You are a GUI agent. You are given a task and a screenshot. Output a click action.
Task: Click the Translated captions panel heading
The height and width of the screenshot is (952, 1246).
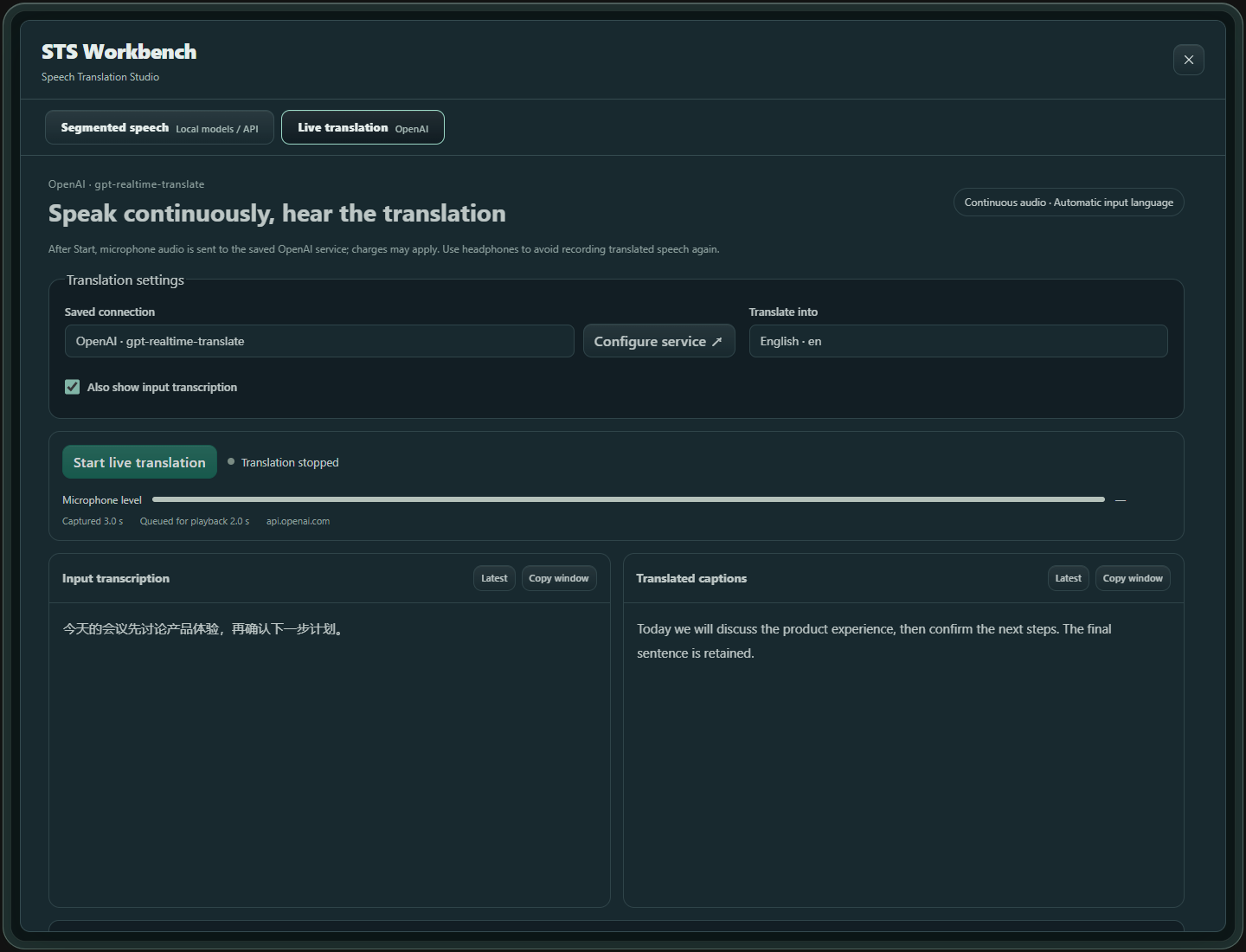tap(691, 578)
